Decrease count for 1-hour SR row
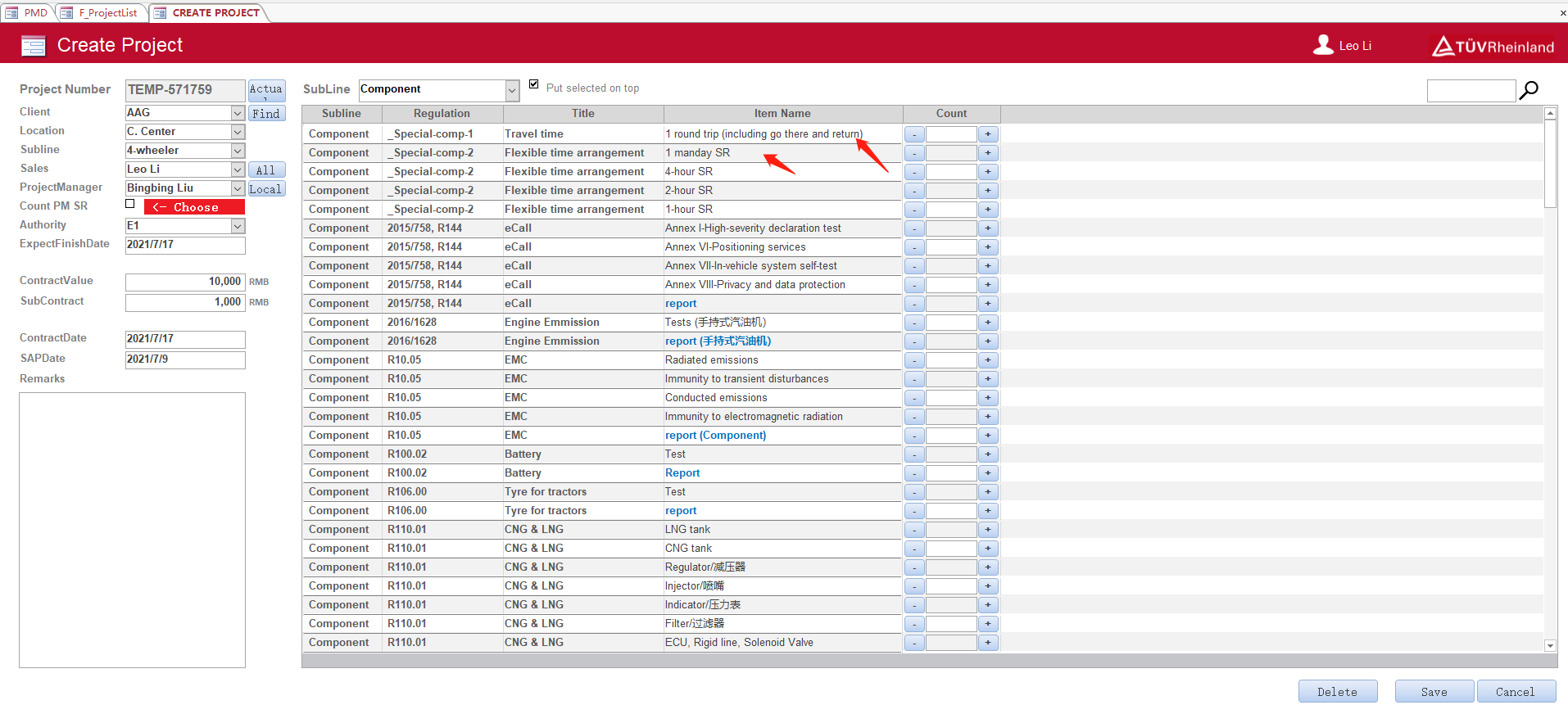 (x=914, y=210)
